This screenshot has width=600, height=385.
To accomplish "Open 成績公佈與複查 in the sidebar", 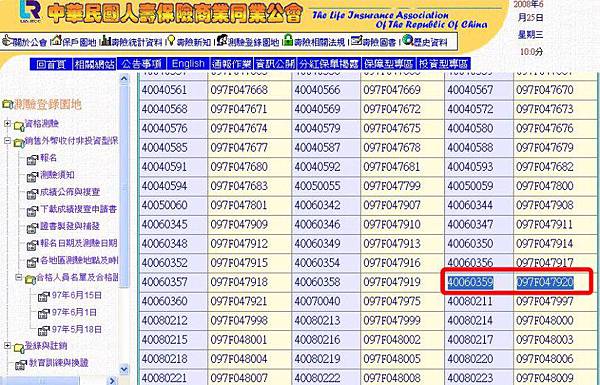I will coord(70,191).
